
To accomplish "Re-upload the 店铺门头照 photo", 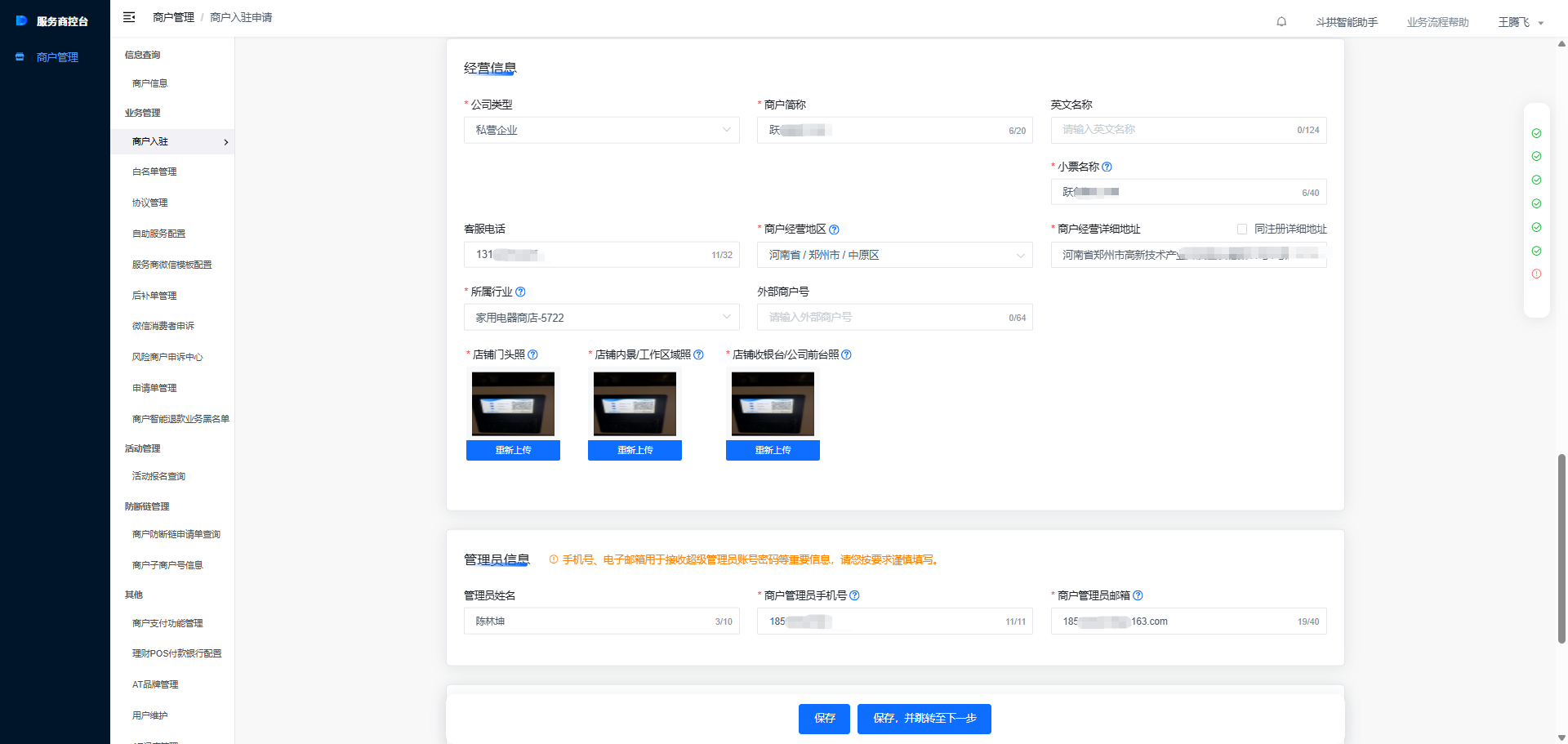I will [513, 450].
